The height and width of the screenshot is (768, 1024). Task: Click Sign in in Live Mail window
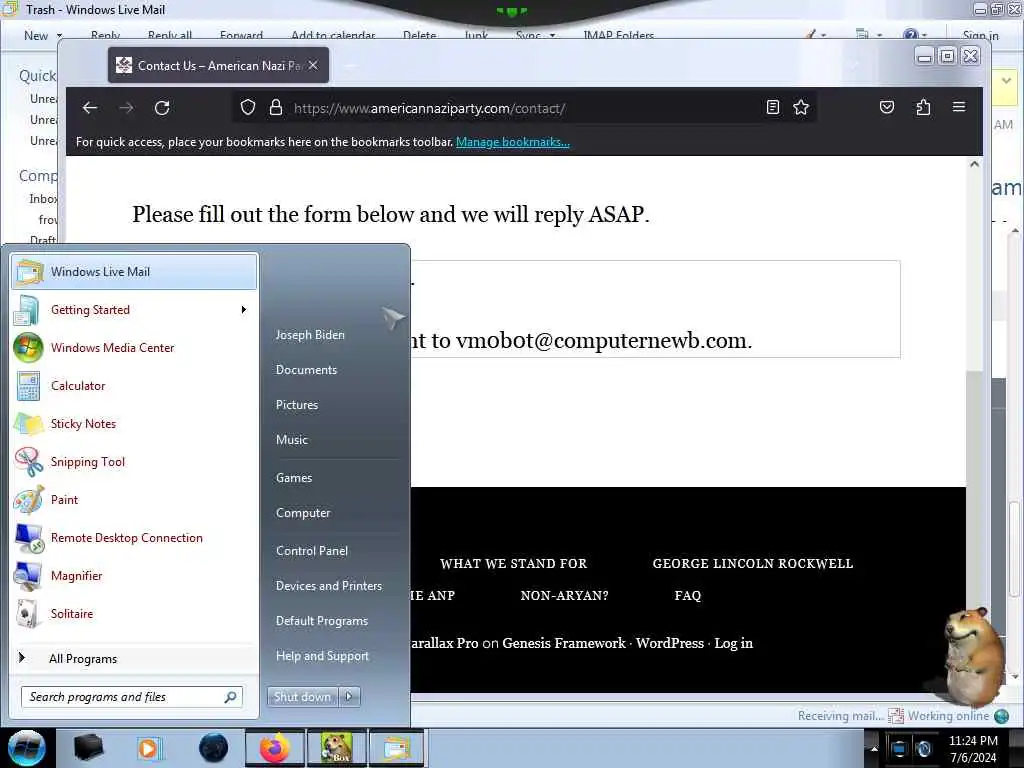click(x=980, y=35)
